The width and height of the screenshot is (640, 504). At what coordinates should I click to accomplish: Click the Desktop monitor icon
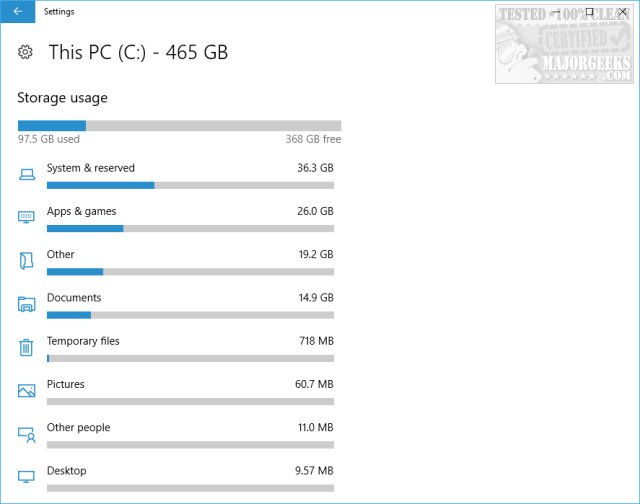[x=27, y=477]
